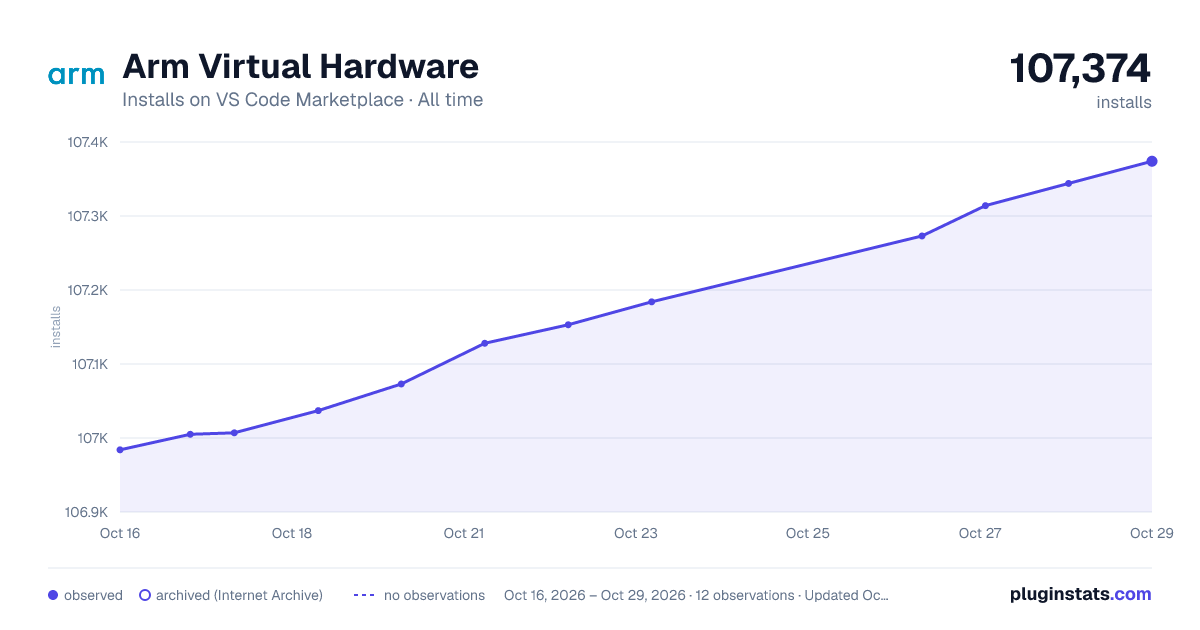1200x630 pixels.
Task: Click the 107K y-axis label
Action: [x=93, y=438]
